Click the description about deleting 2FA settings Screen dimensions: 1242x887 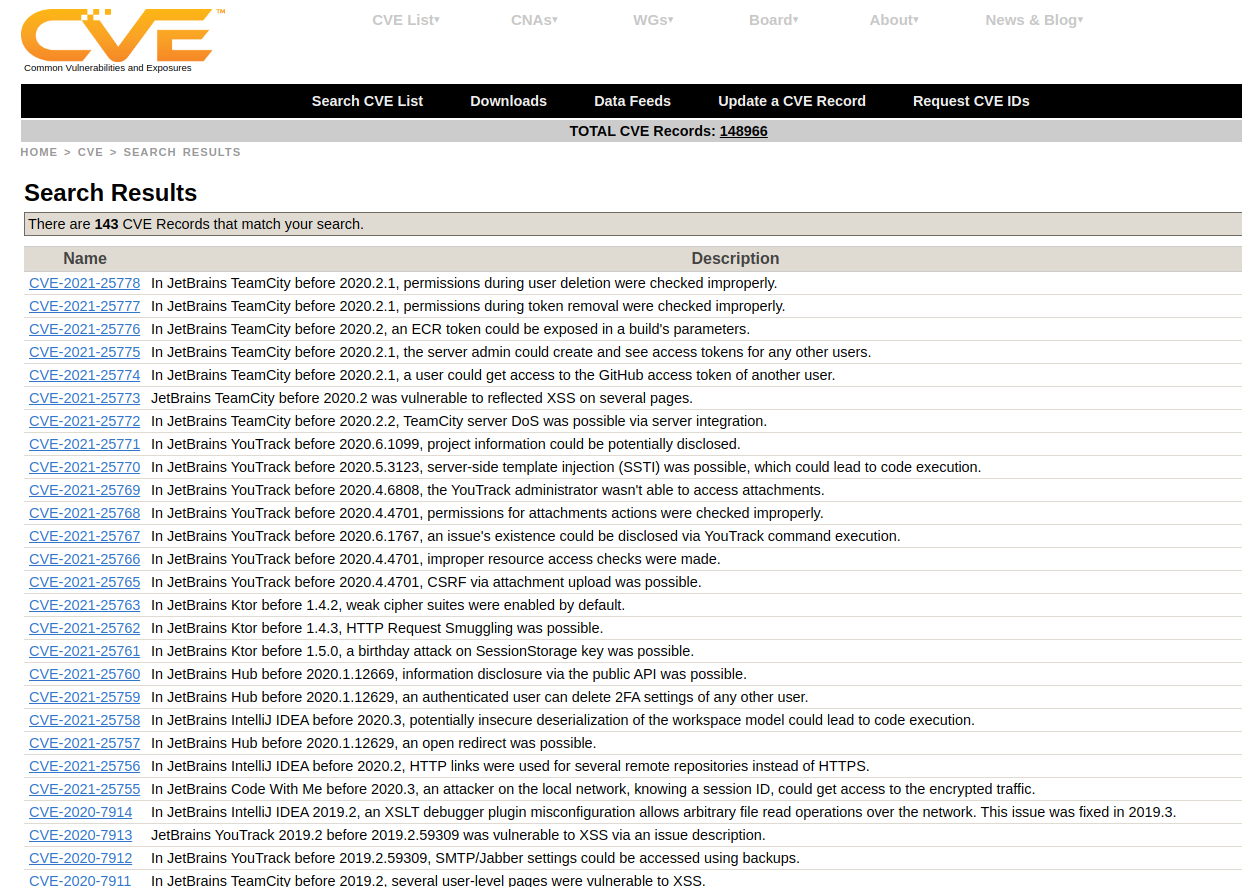tap(480, 697)
